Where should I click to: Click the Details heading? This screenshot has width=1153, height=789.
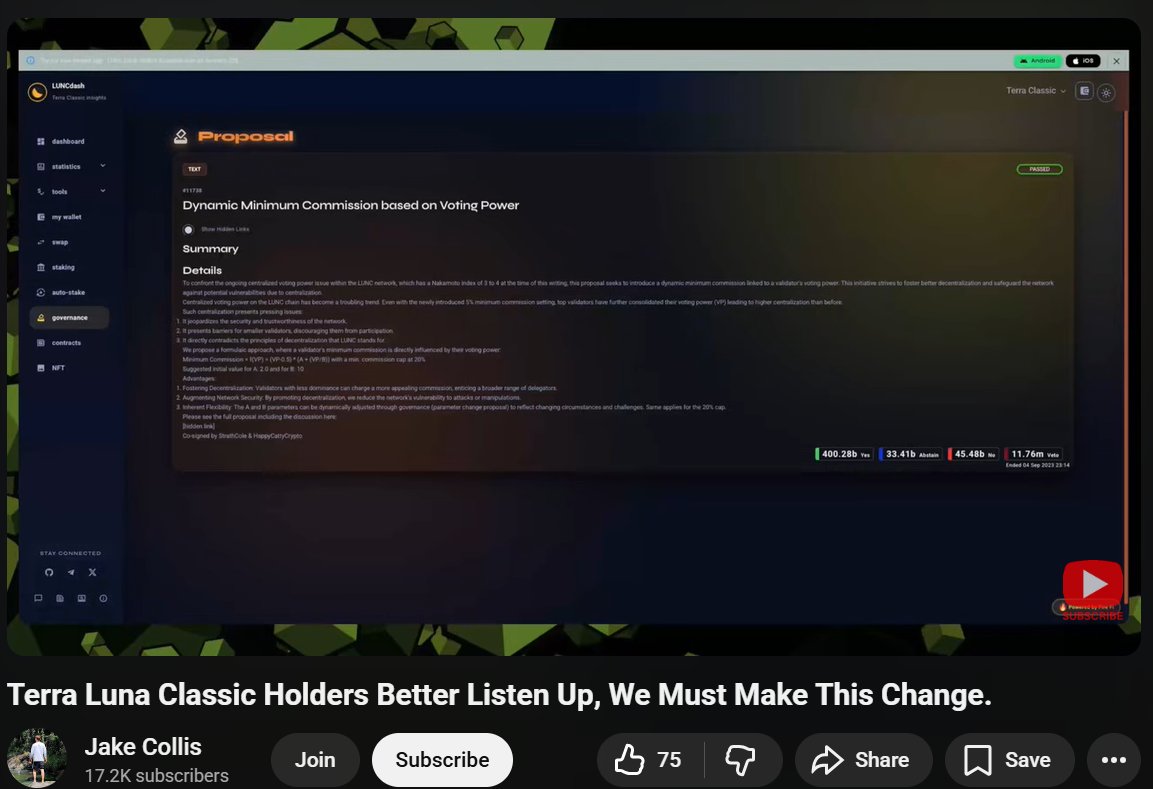point(202,271)
